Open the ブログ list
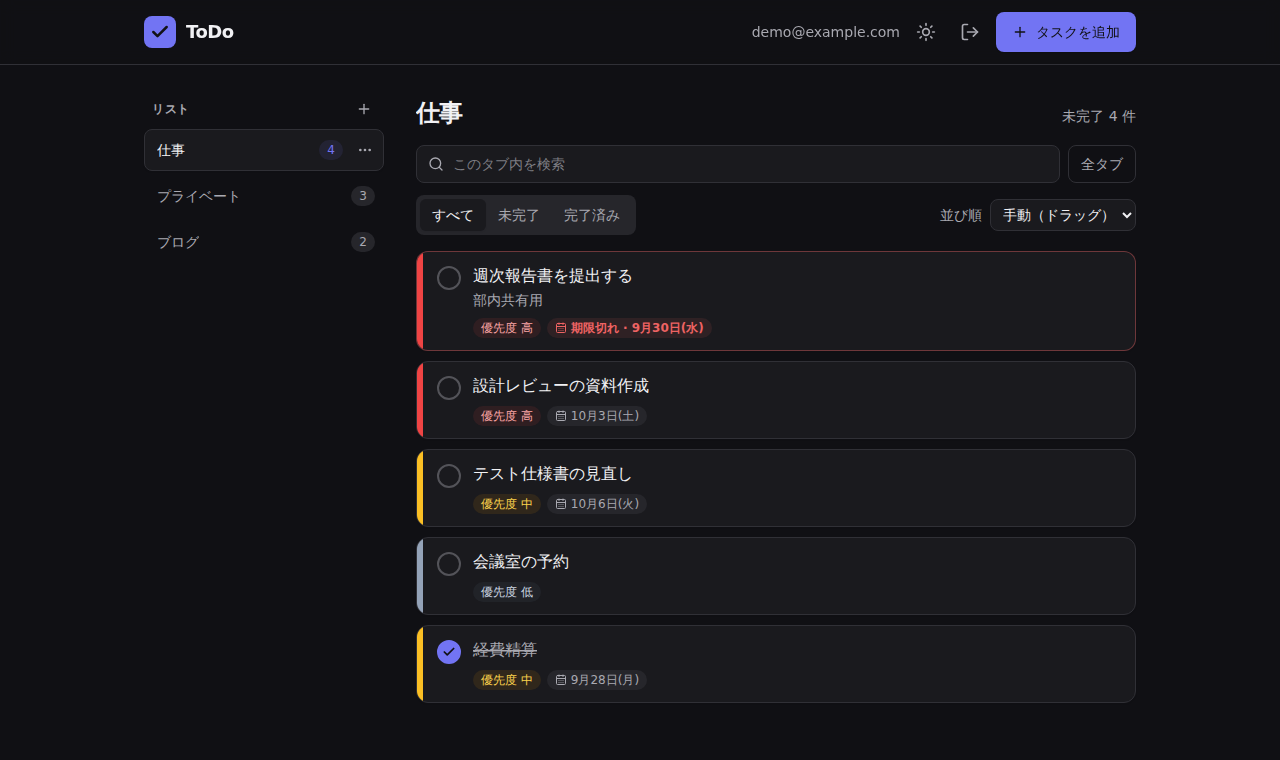This screenshot has width=1280, height=760. click(264, 242)
